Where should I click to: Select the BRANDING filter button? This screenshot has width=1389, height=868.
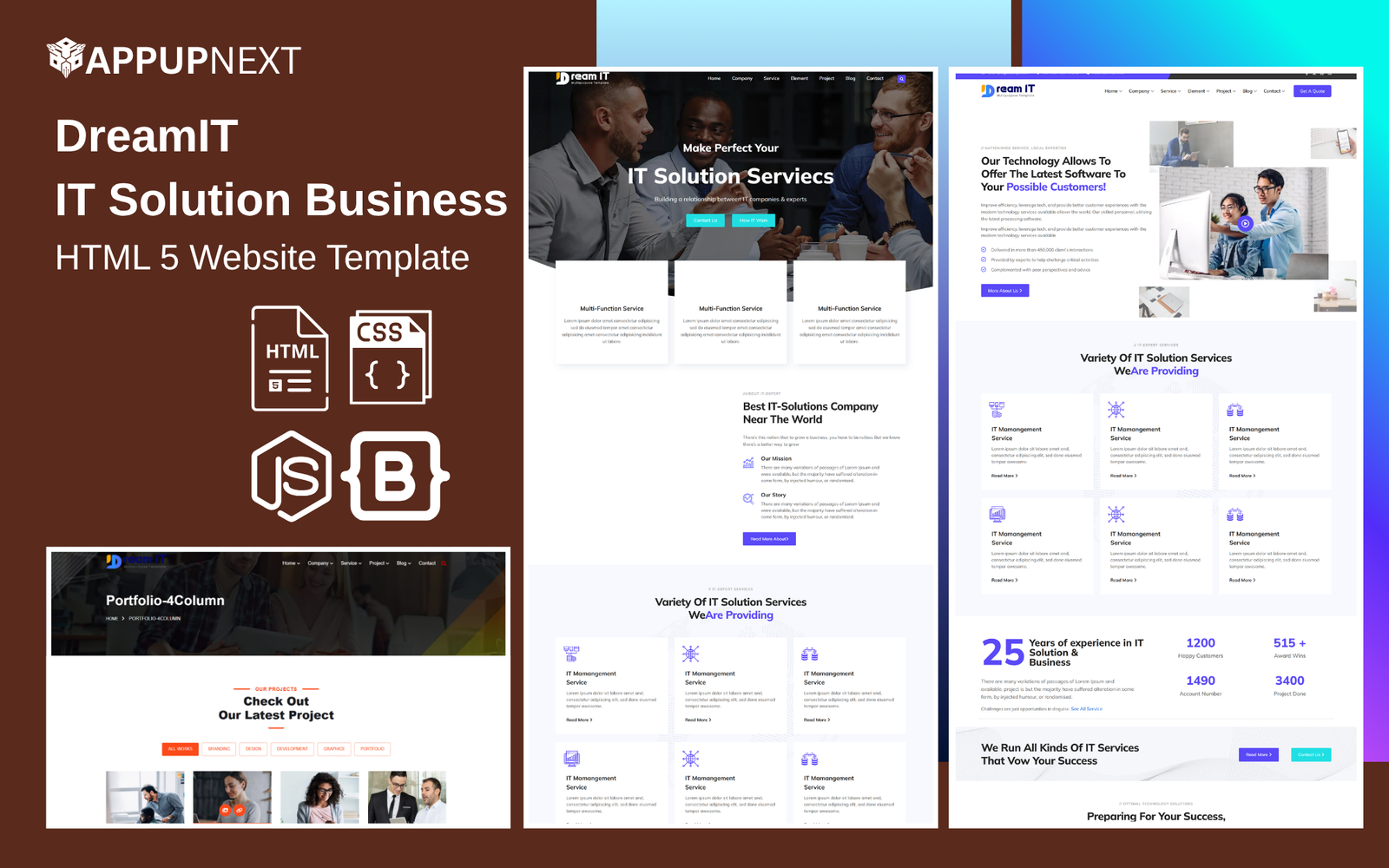click(219, 748)
